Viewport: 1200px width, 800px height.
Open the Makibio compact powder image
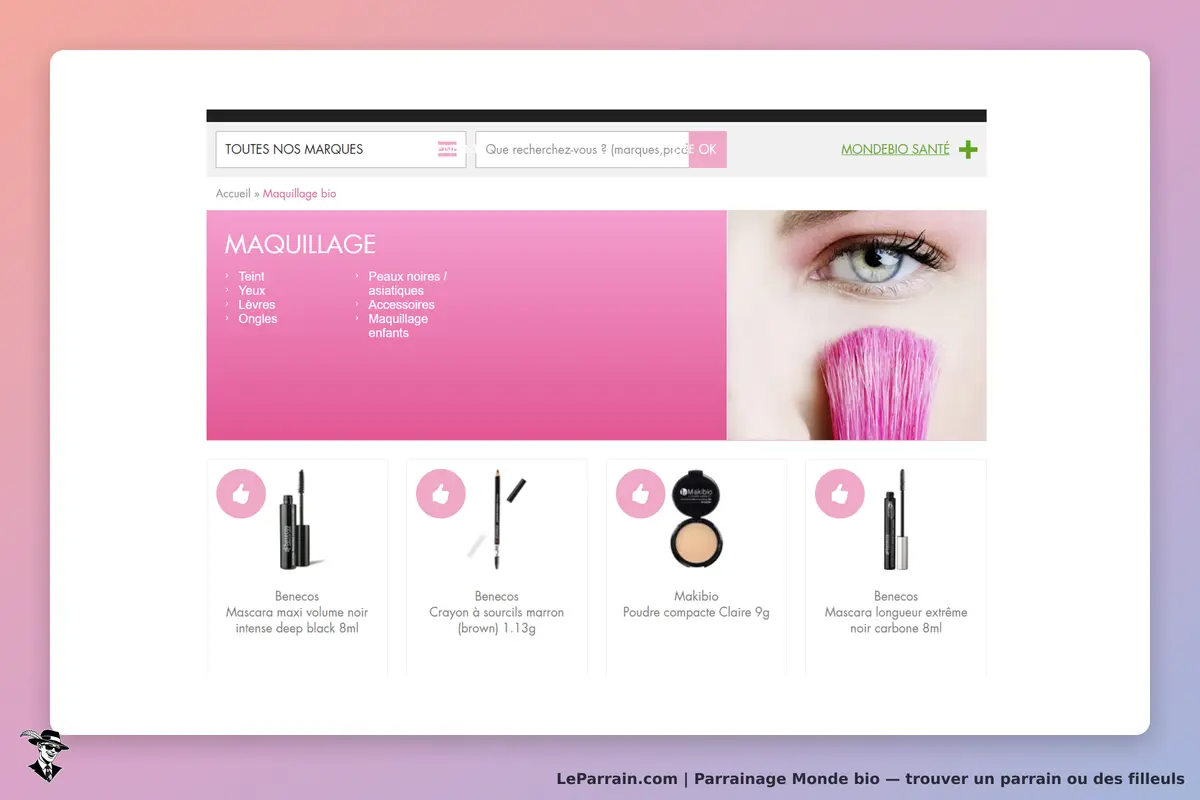tap(696, 518)
